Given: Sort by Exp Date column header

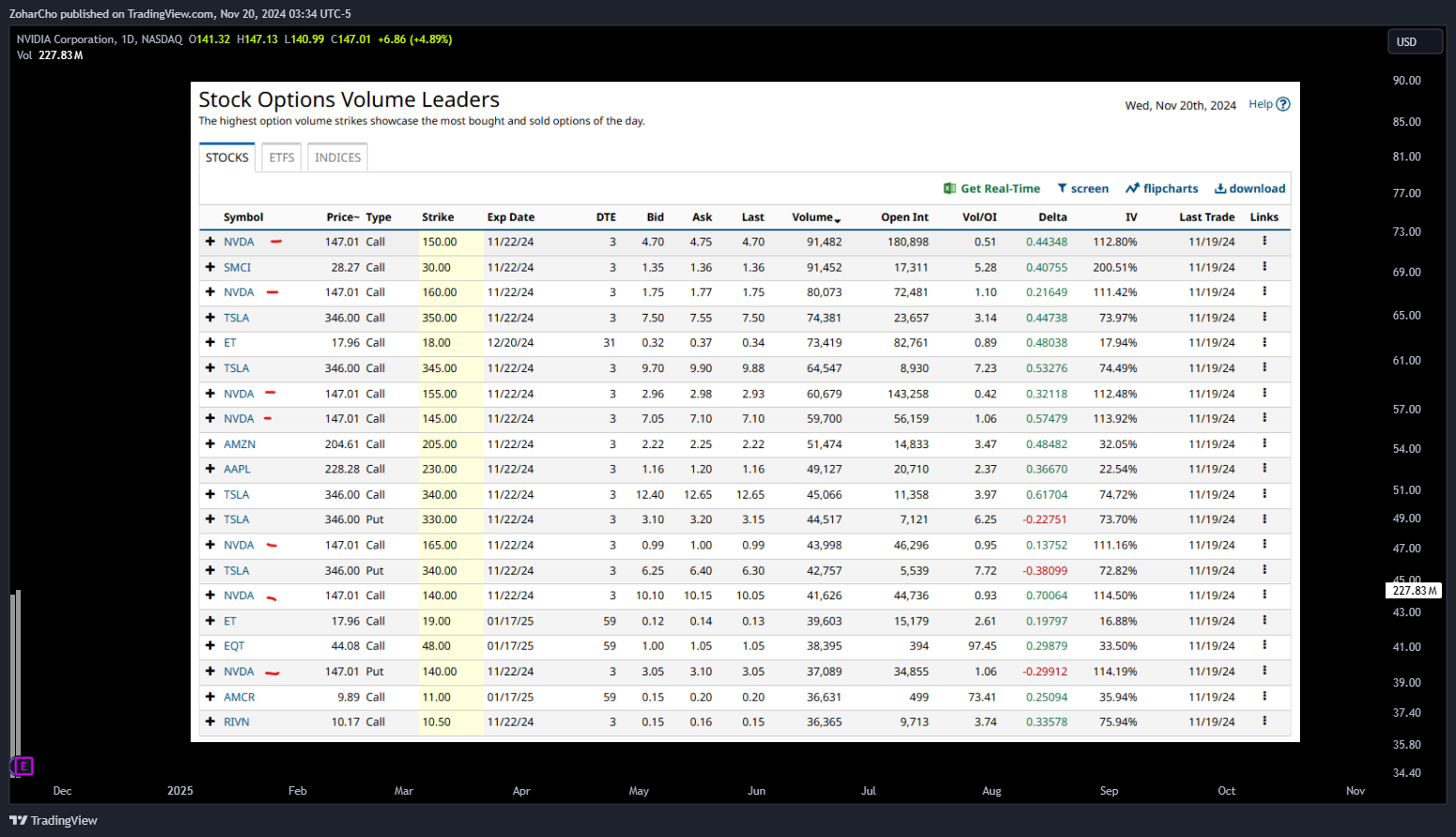Looking at the screenshot, I should click(x=511, y=217).
